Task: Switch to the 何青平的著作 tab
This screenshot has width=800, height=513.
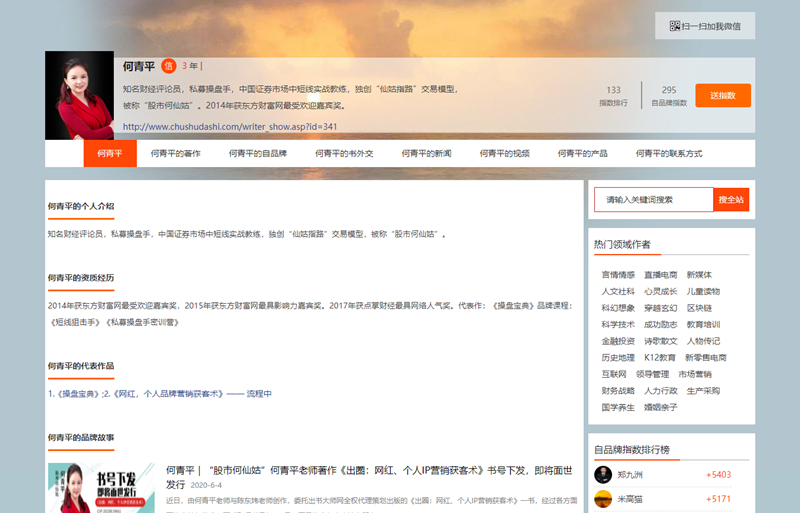Action: (175, 154)
